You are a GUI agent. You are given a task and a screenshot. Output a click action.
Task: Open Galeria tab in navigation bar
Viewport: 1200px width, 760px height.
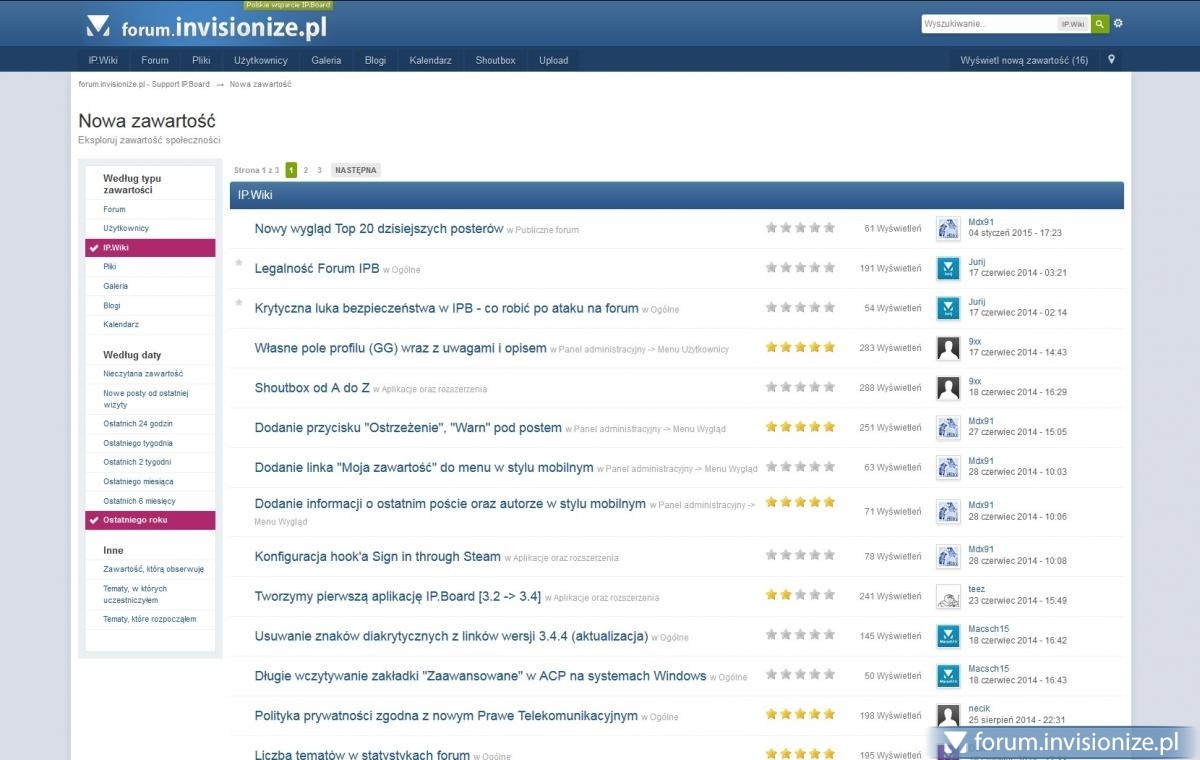326,60
